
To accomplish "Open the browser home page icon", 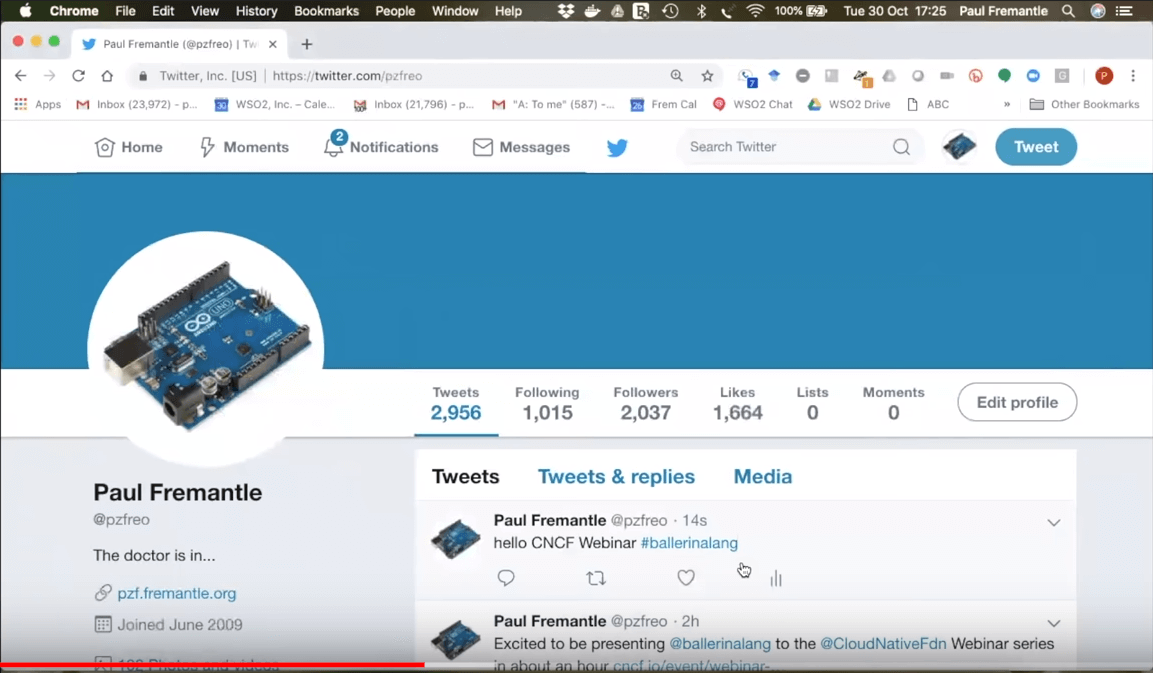I will (x=107, y=76).
